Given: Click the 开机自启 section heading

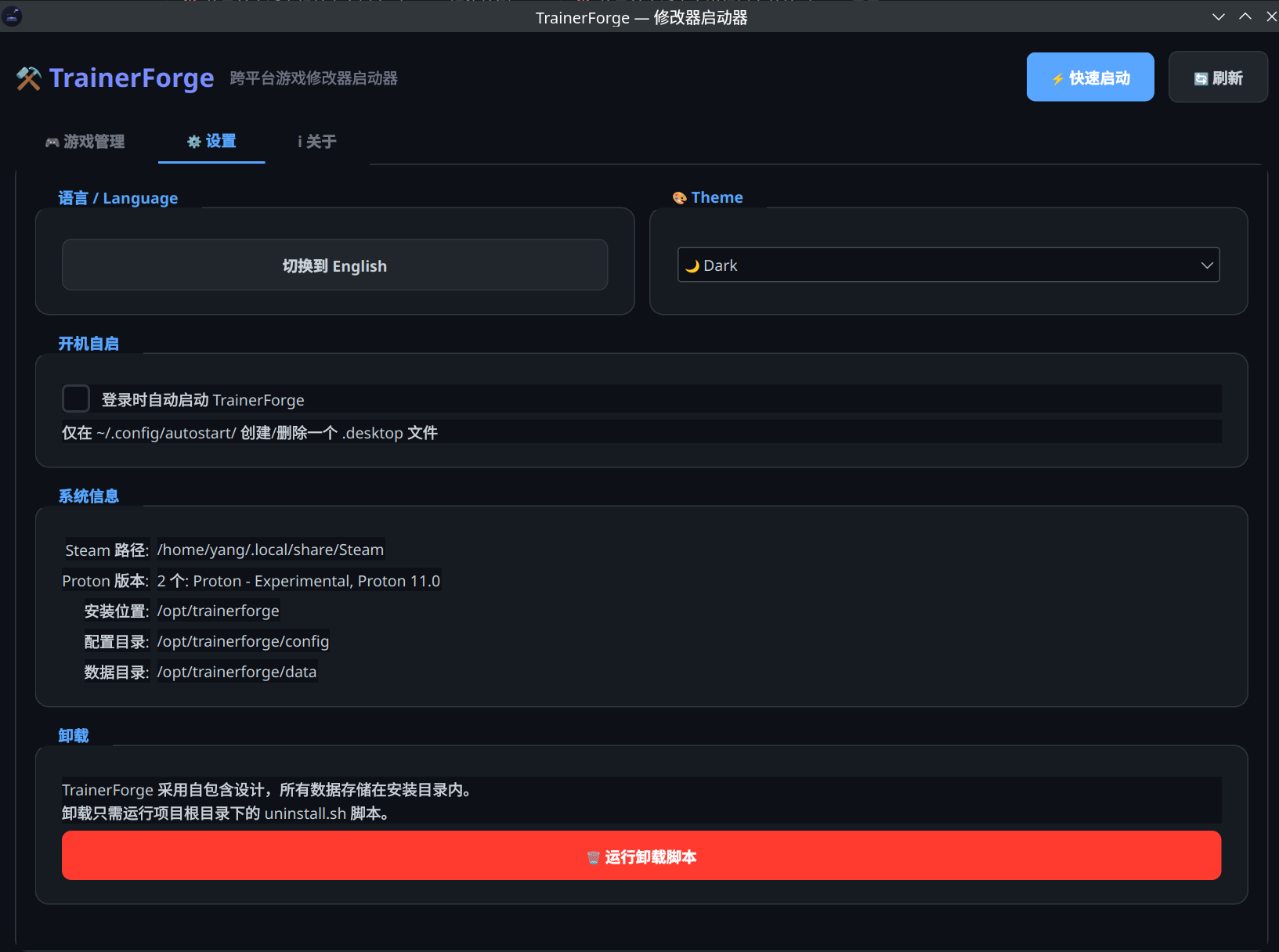Looking at the screenshot, I should pos(89,344).
